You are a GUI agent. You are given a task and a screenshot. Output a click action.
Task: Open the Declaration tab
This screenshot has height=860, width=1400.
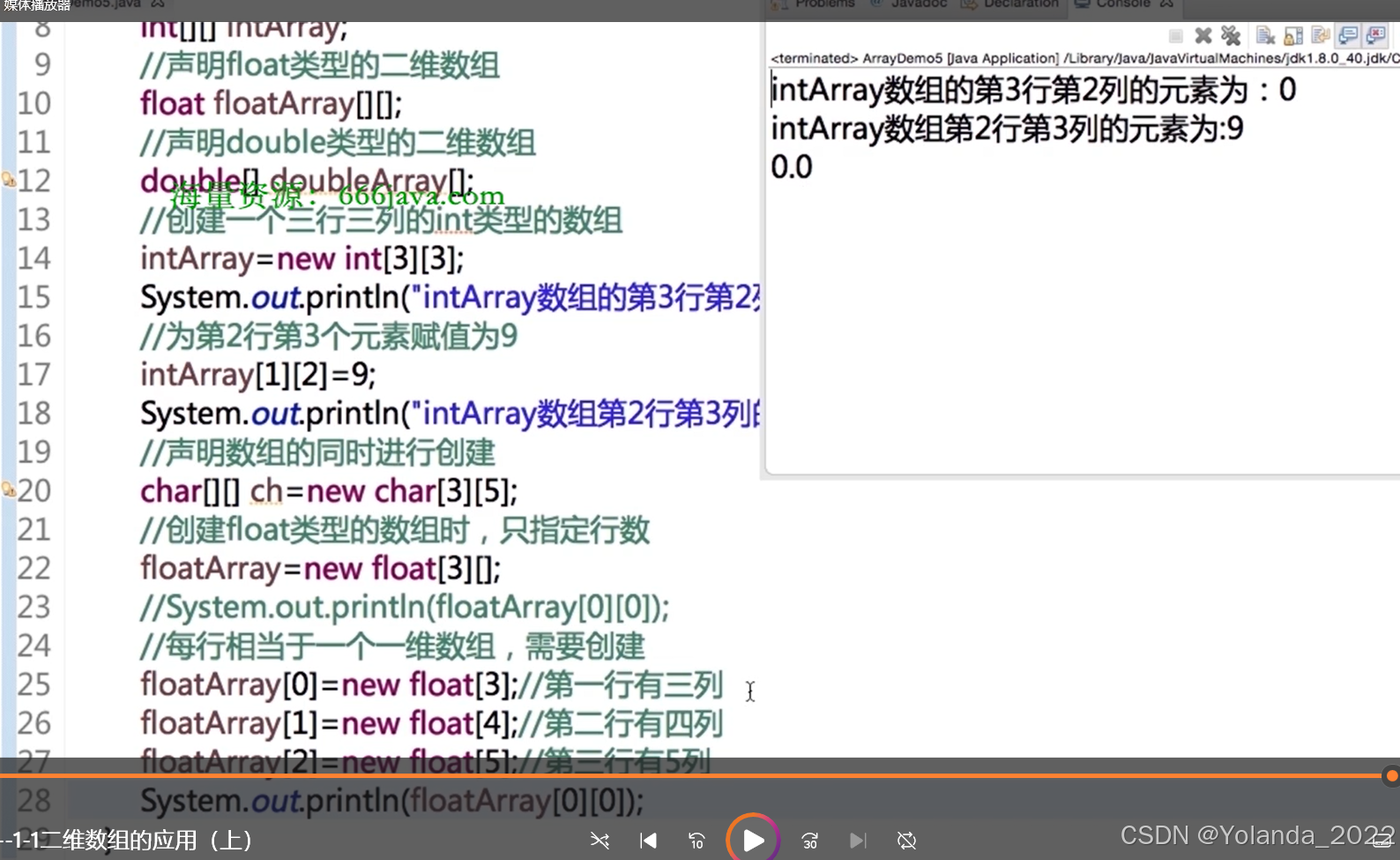pos(1010,4)
